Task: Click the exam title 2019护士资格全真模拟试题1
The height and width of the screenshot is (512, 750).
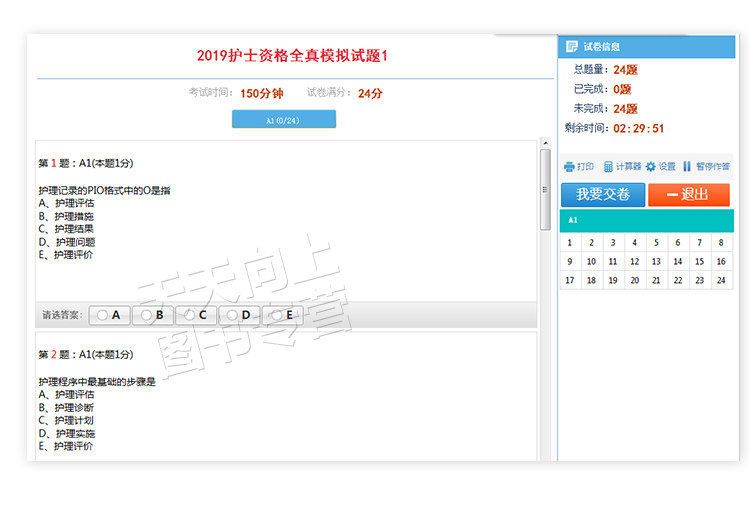Action: click(x=292, y=56)
